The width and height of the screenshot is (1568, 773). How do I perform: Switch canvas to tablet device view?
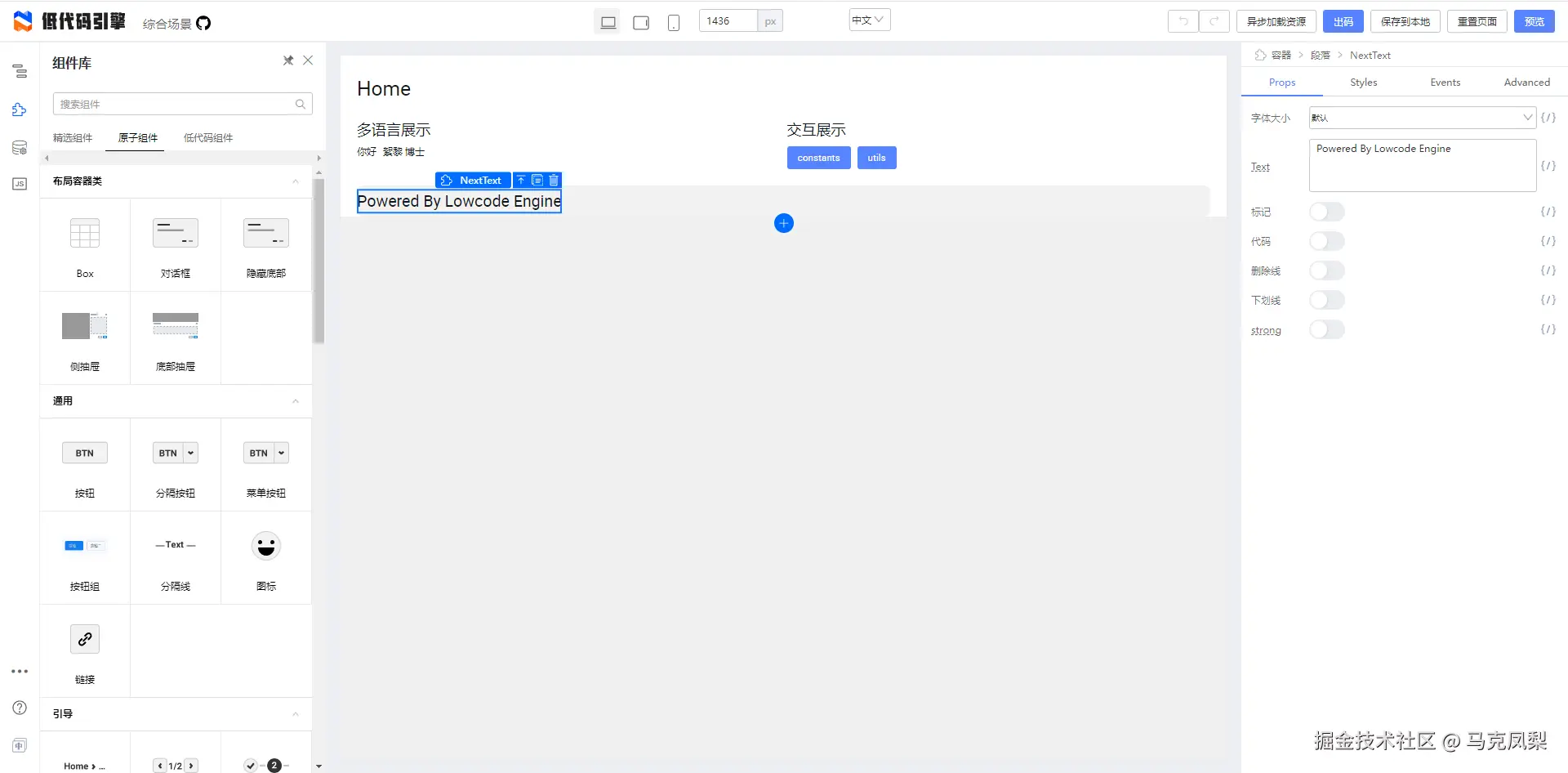click(641, 22)
